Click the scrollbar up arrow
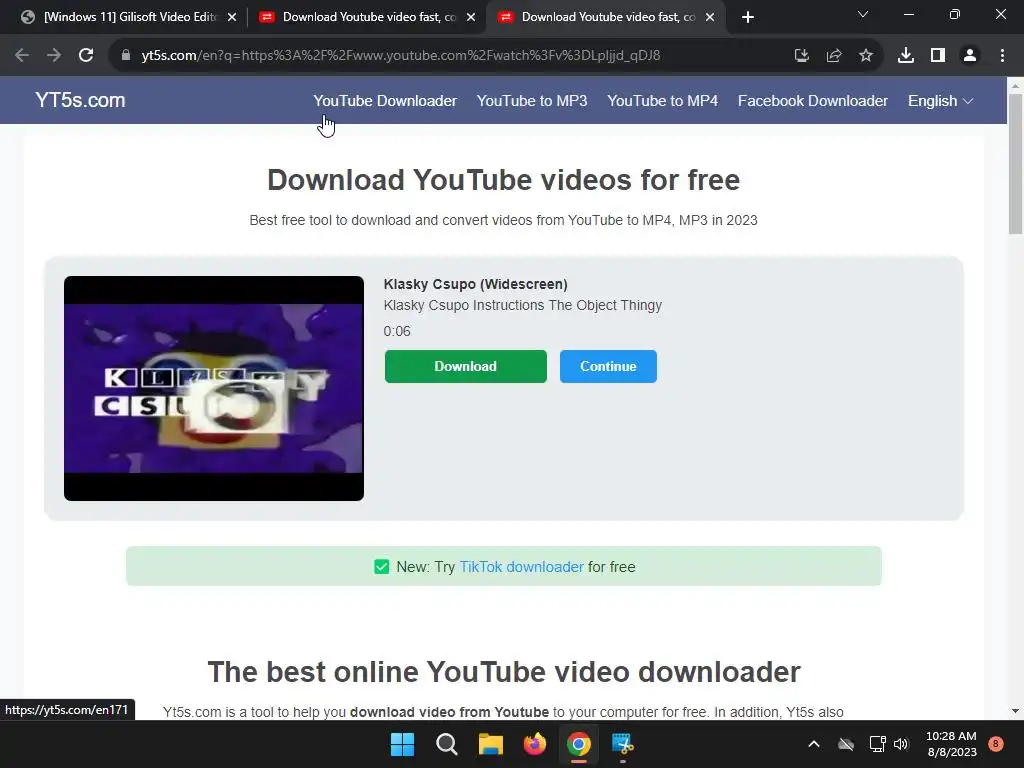 tap(1015, 86)
